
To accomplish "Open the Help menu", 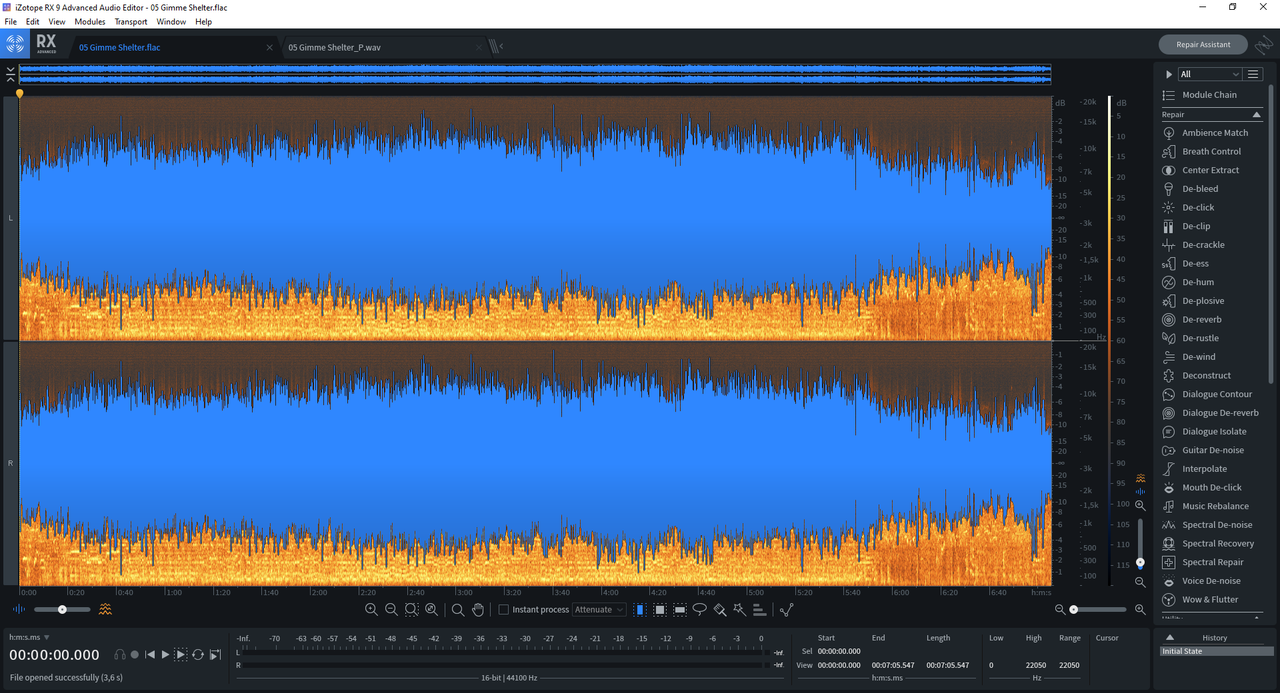I will tap(204, 21).
